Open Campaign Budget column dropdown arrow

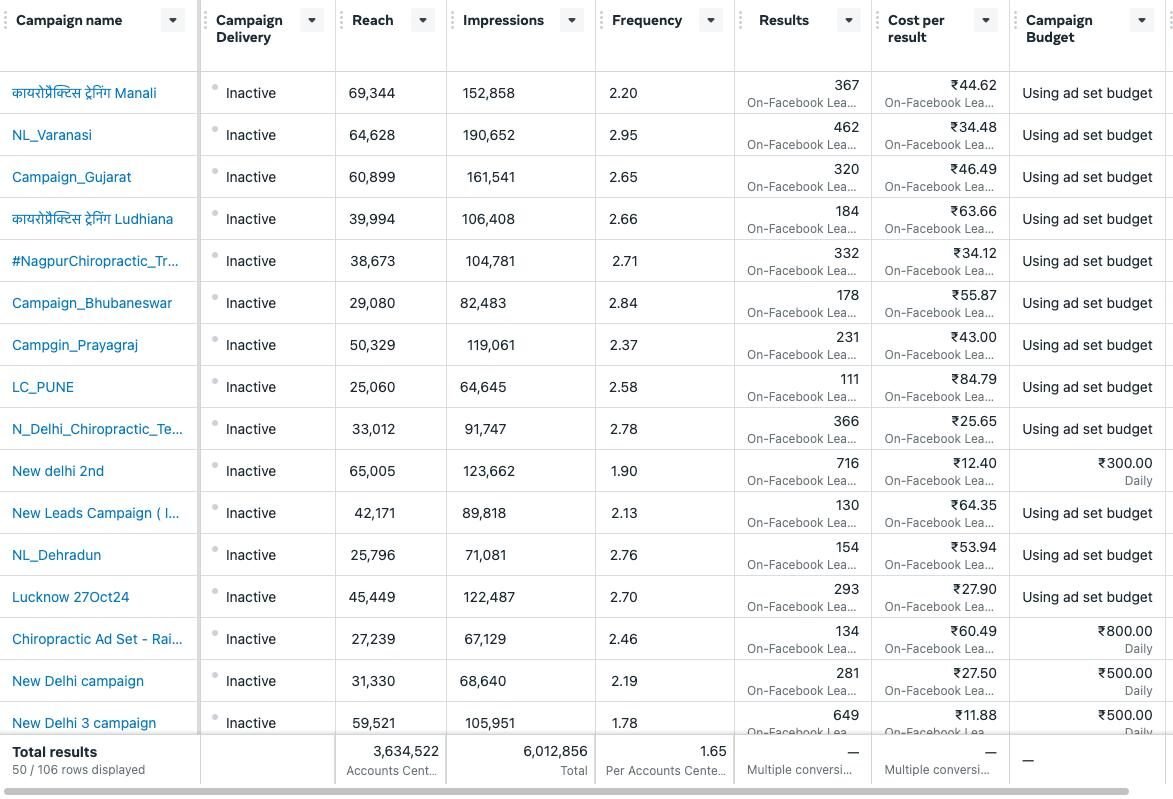[1142, 20]
